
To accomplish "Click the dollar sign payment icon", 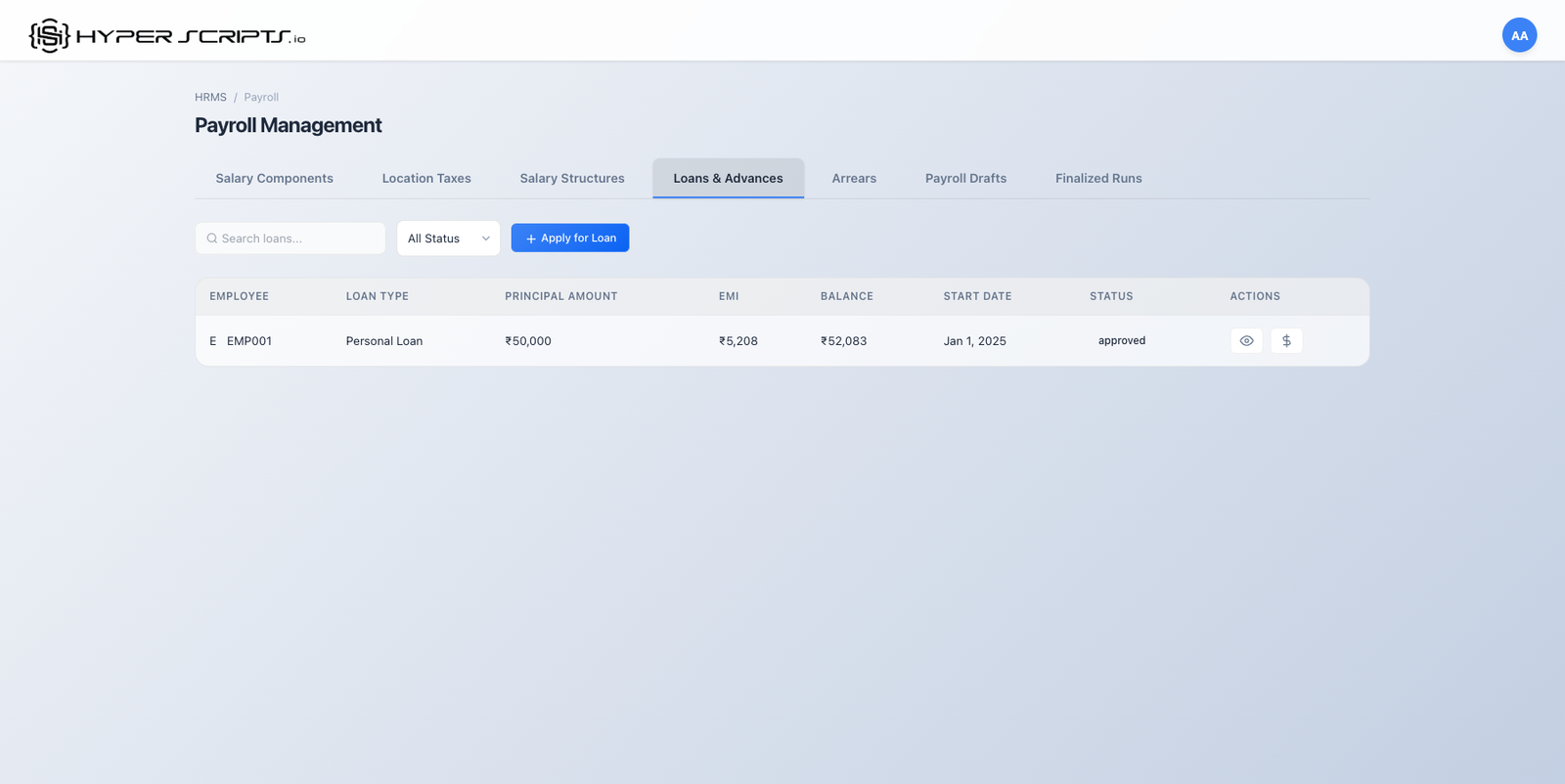I will pyautogui.click(x=1286, y=341).
